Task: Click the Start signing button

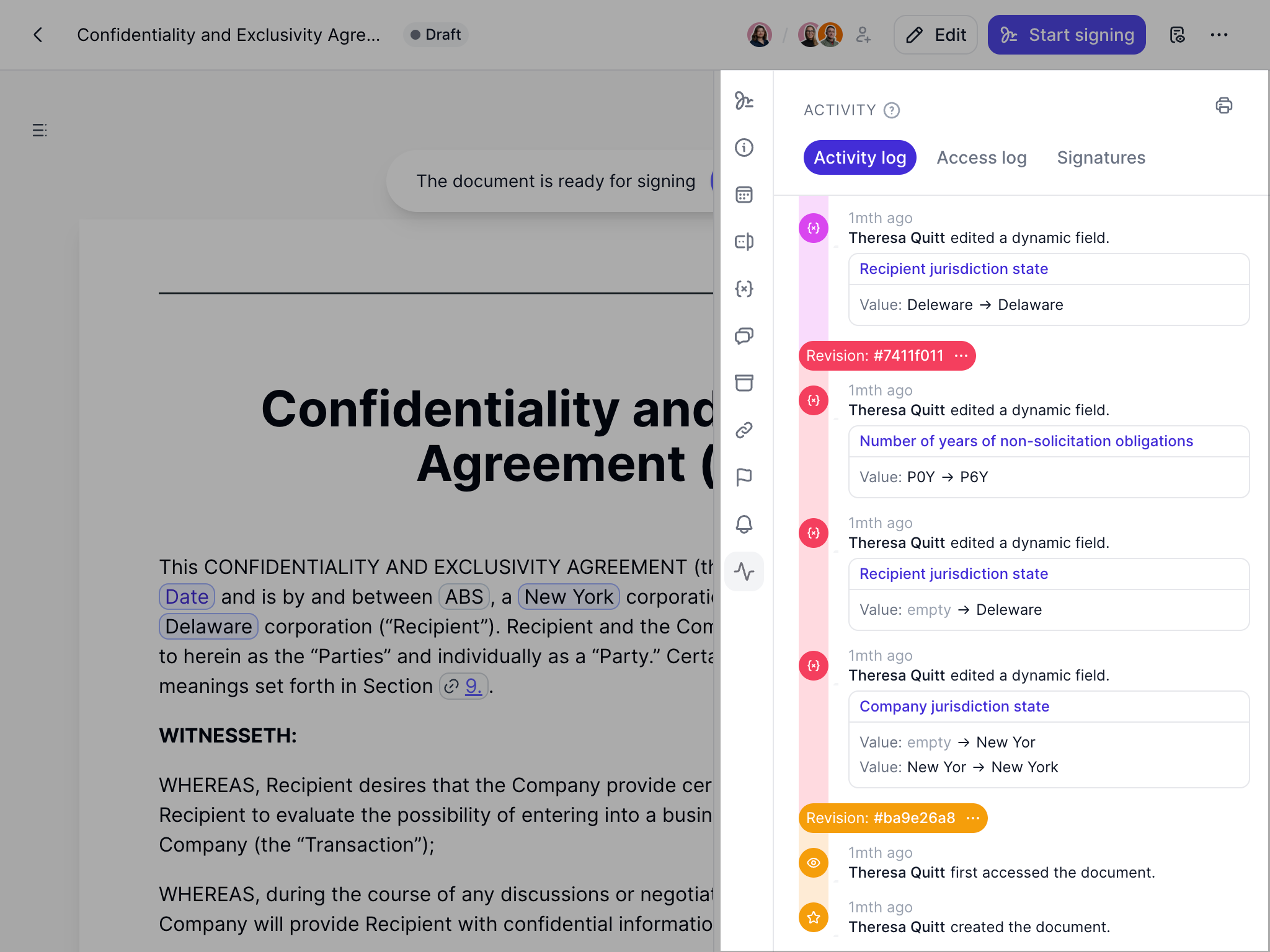Action: point(1067,35)
